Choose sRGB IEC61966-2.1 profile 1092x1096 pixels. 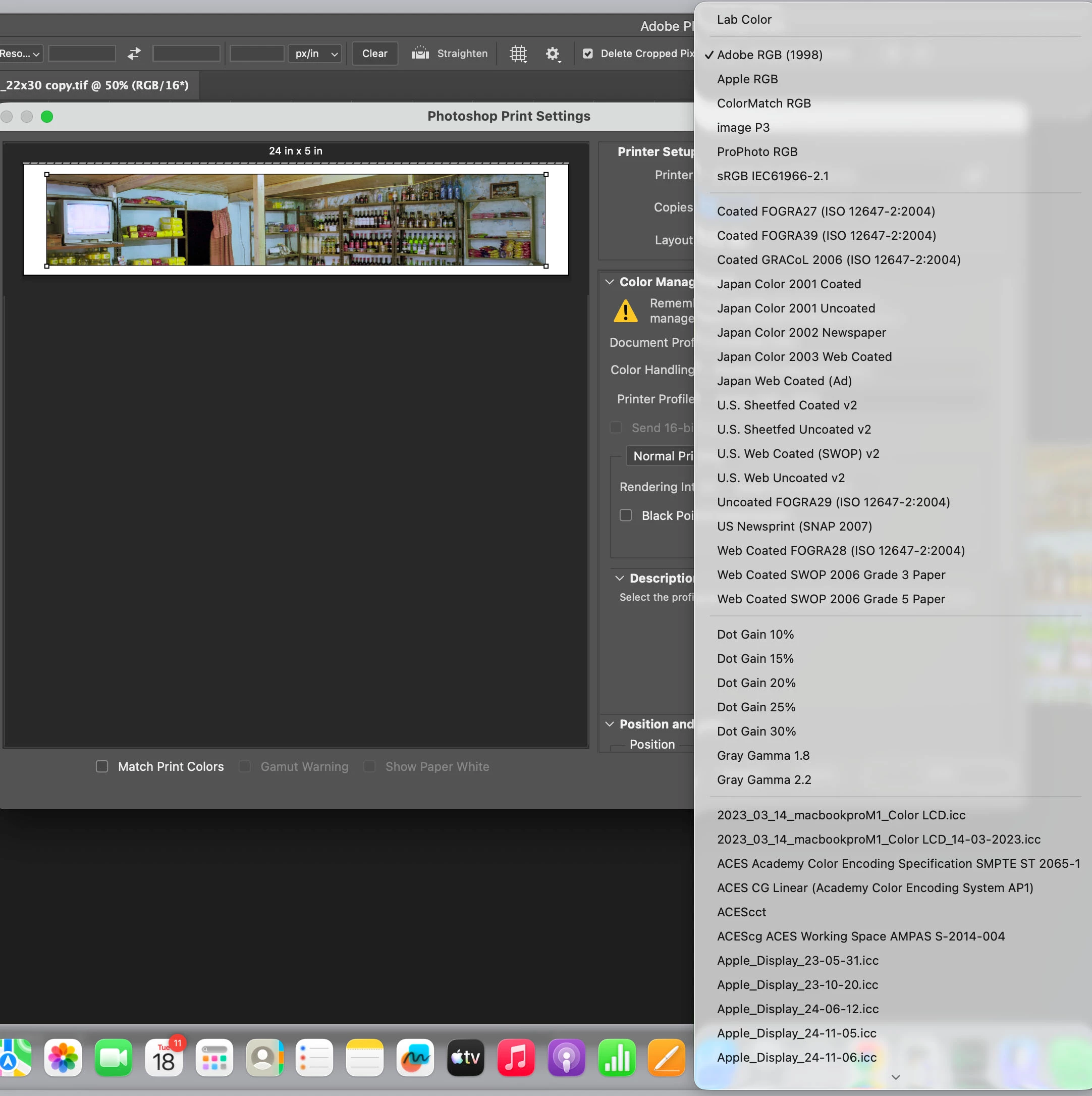coord(772,176)
